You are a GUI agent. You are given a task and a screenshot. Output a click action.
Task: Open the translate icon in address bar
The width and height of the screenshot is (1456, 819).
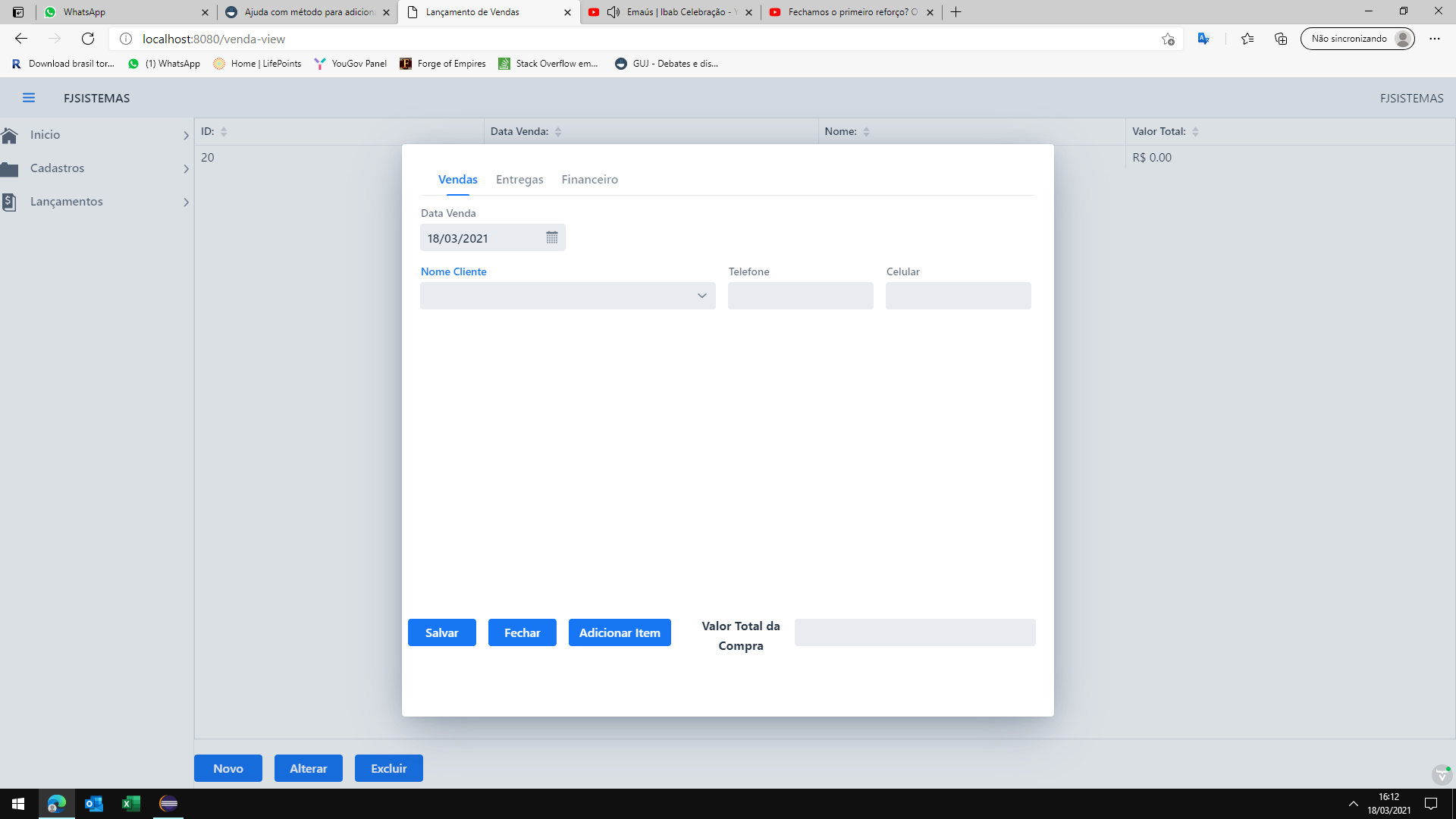tap(1203, 39)
